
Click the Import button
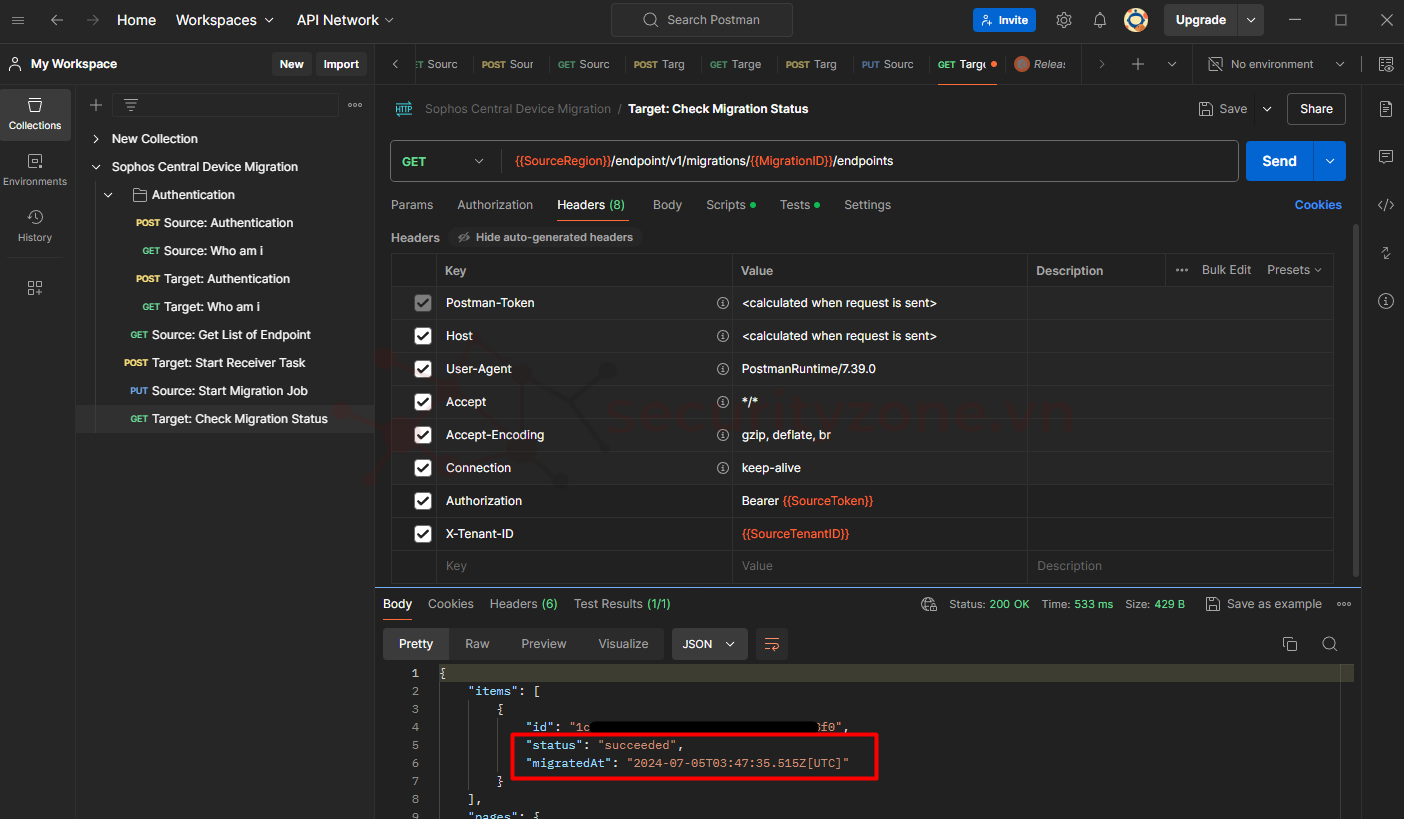point(341,64)
